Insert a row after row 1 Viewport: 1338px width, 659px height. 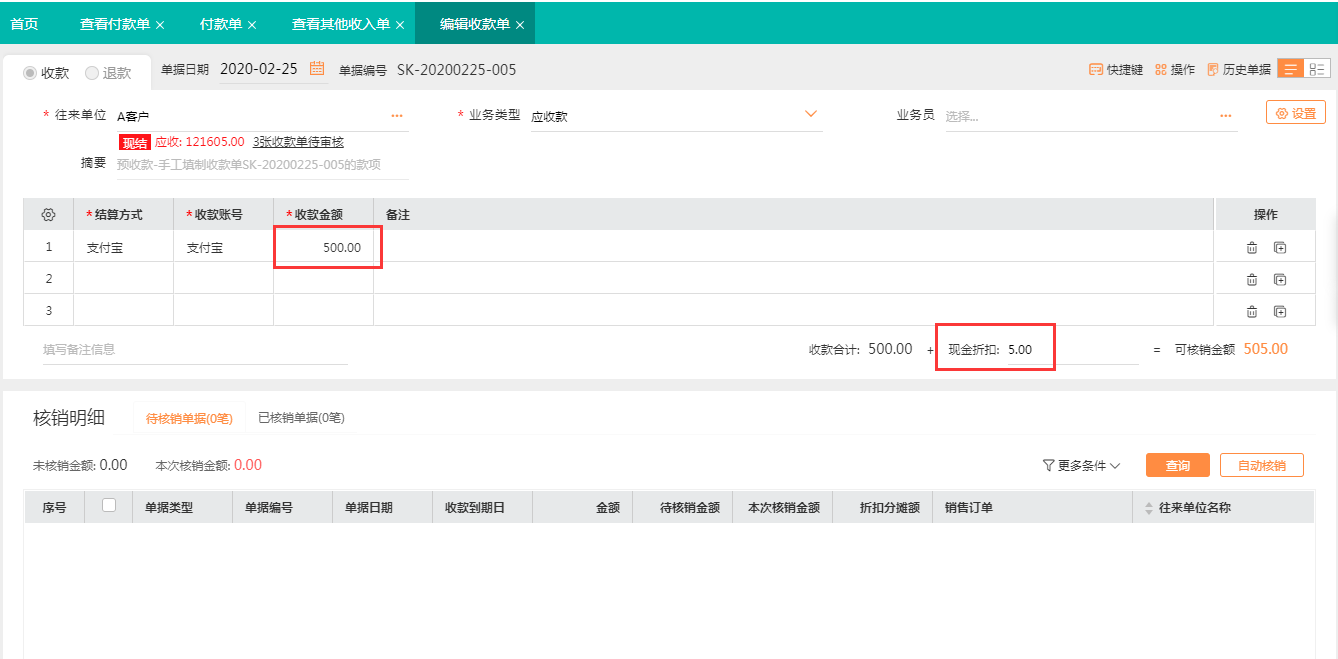coord(1280,247)
